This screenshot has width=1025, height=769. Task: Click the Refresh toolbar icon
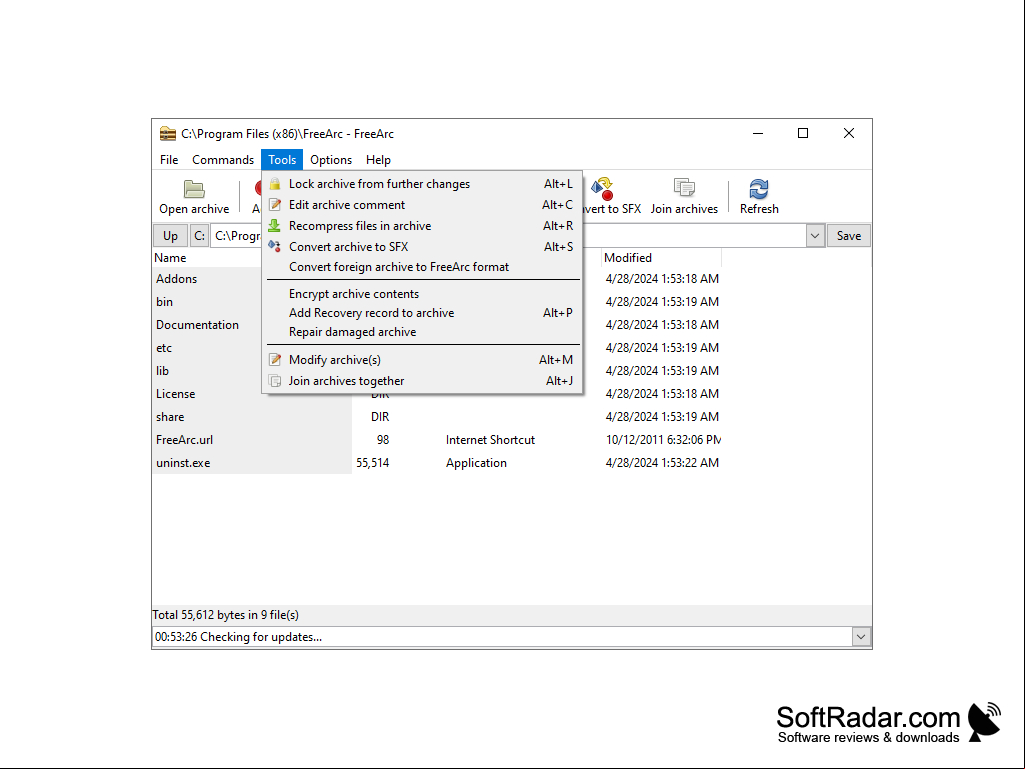(x=759, y=189)
